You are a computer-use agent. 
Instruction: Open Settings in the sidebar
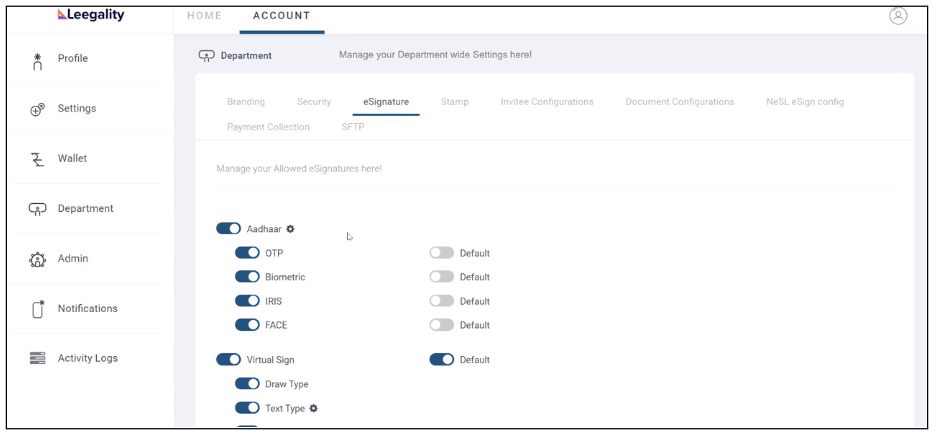point(77,109)
